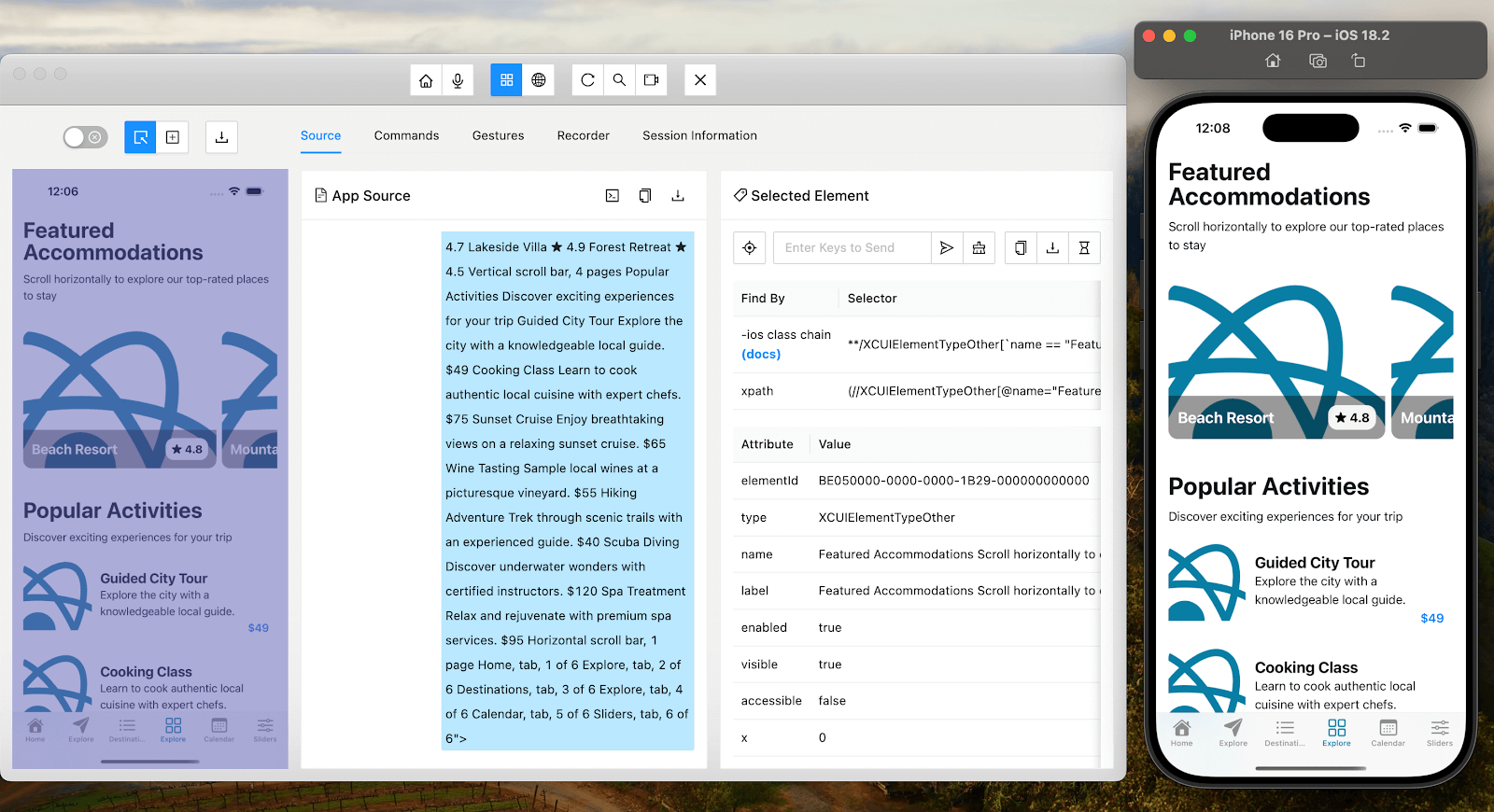Activate the Siri microphone toolbar icon
The image size is (1494, 812).
point(458,80)
